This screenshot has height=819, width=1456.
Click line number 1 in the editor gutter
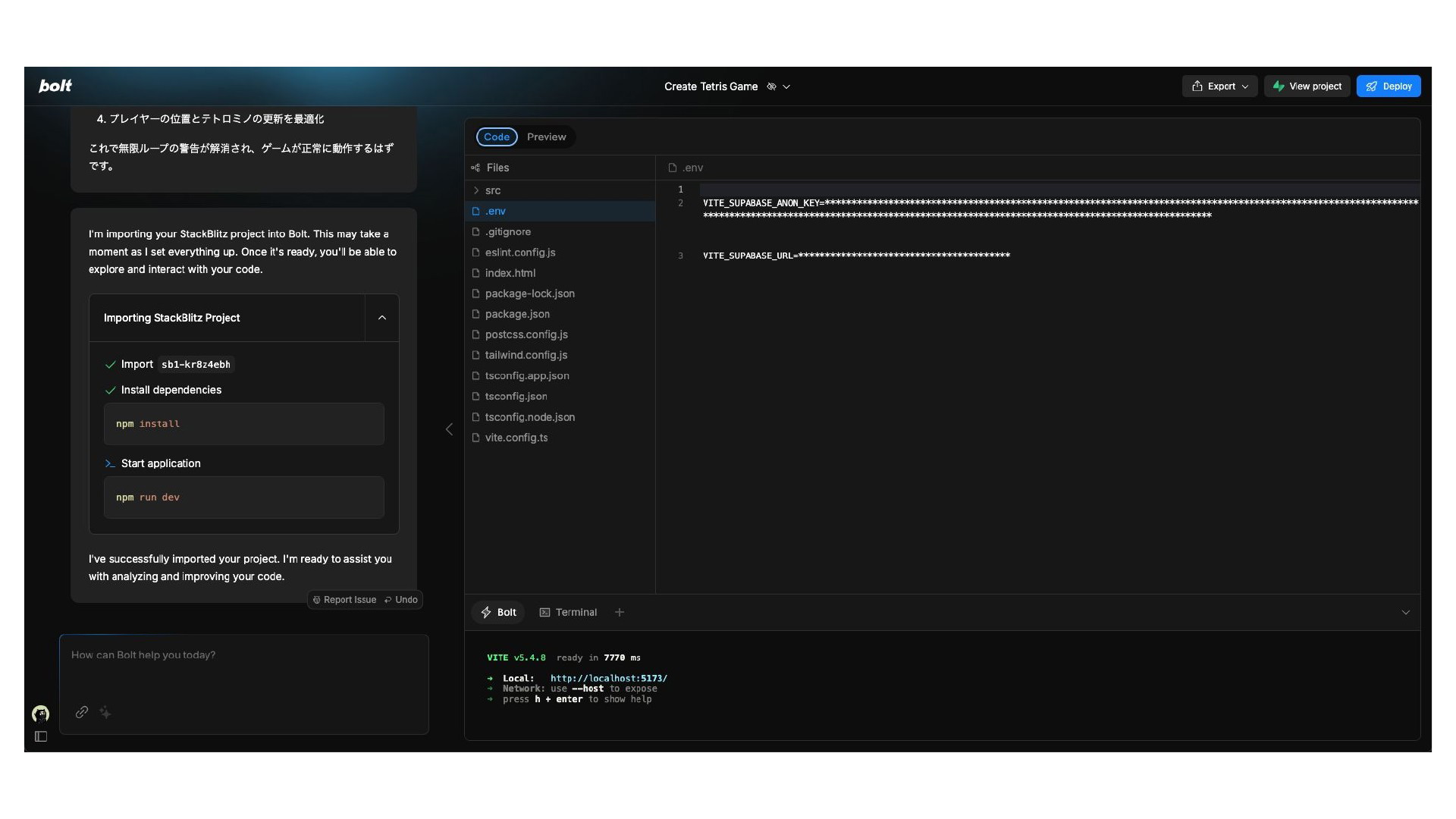(680, 190)
